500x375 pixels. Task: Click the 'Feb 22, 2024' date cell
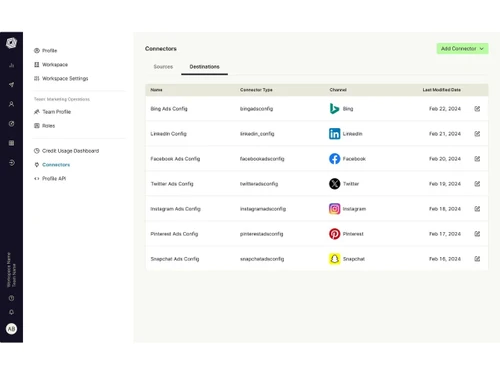coord(445,109)
